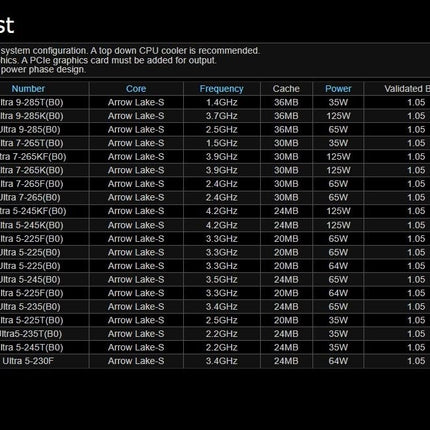Click 24MB cache in the 5-235(B0) row
Viewport: 430px width, 430px height.
click(286, 307)
